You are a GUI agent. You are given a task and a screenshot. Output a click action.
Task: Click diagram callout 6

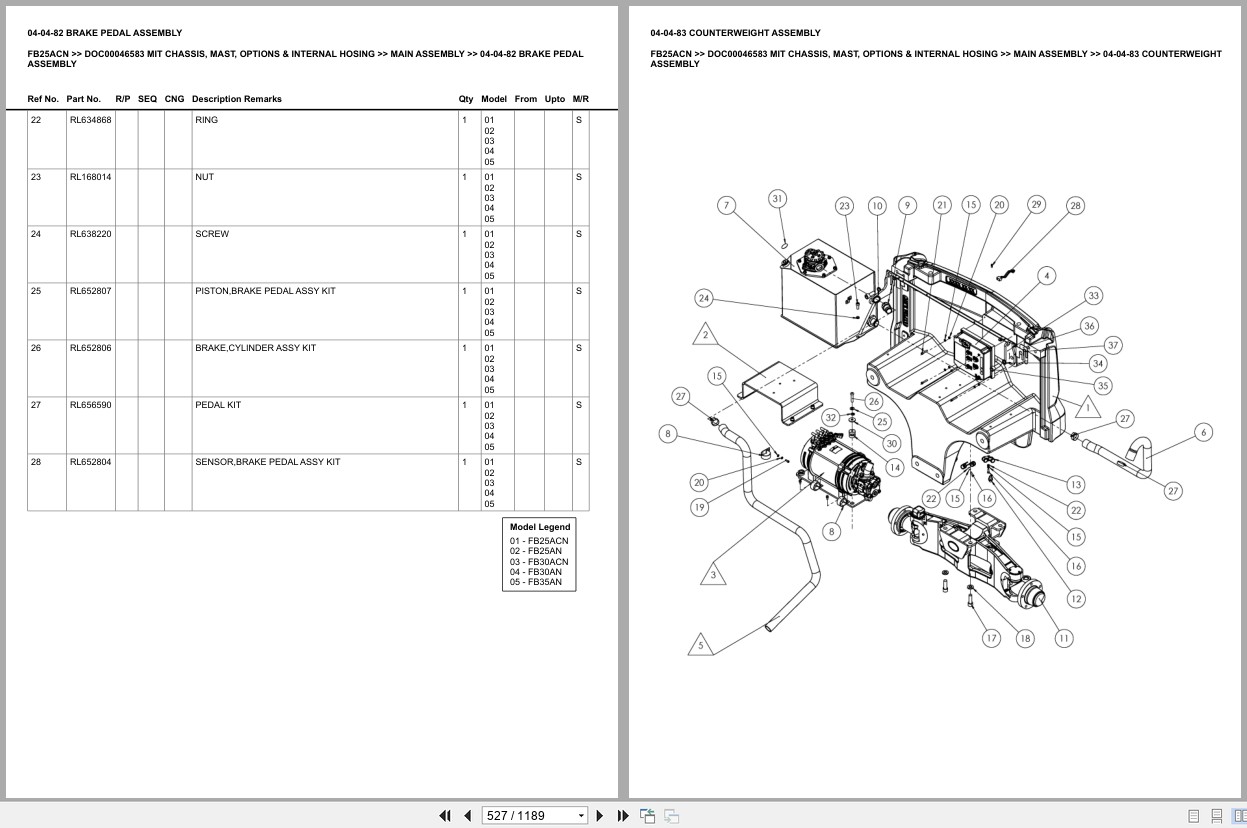[x=1204, y=432]
